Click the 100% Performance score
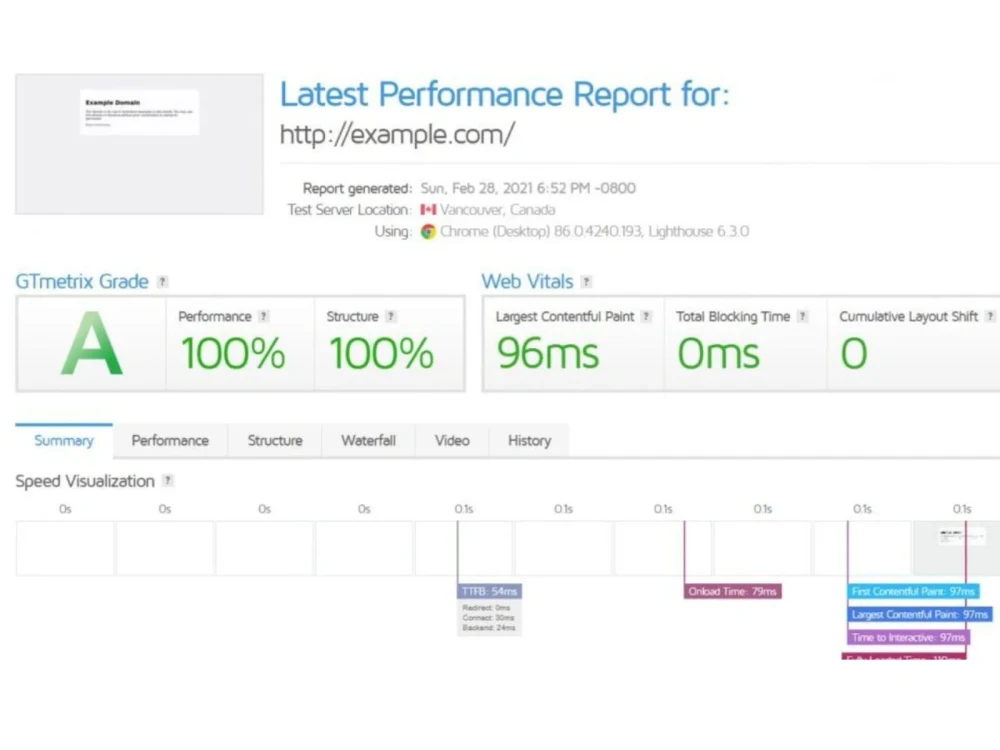 (233, 353)
